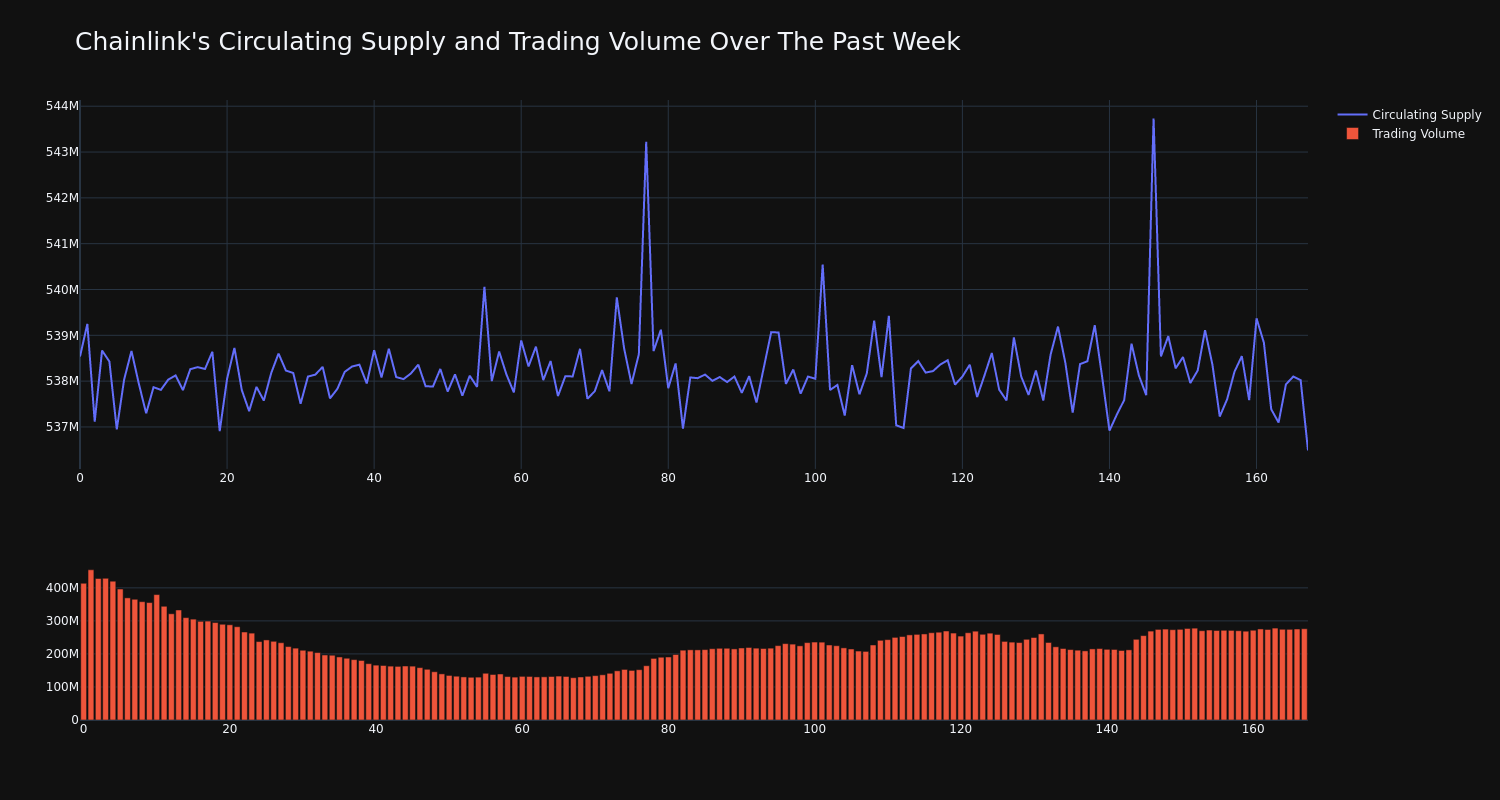Click x-axis label 160 on supply chart
Viewport: 1500px width, 800px height.
point(1256,478)
